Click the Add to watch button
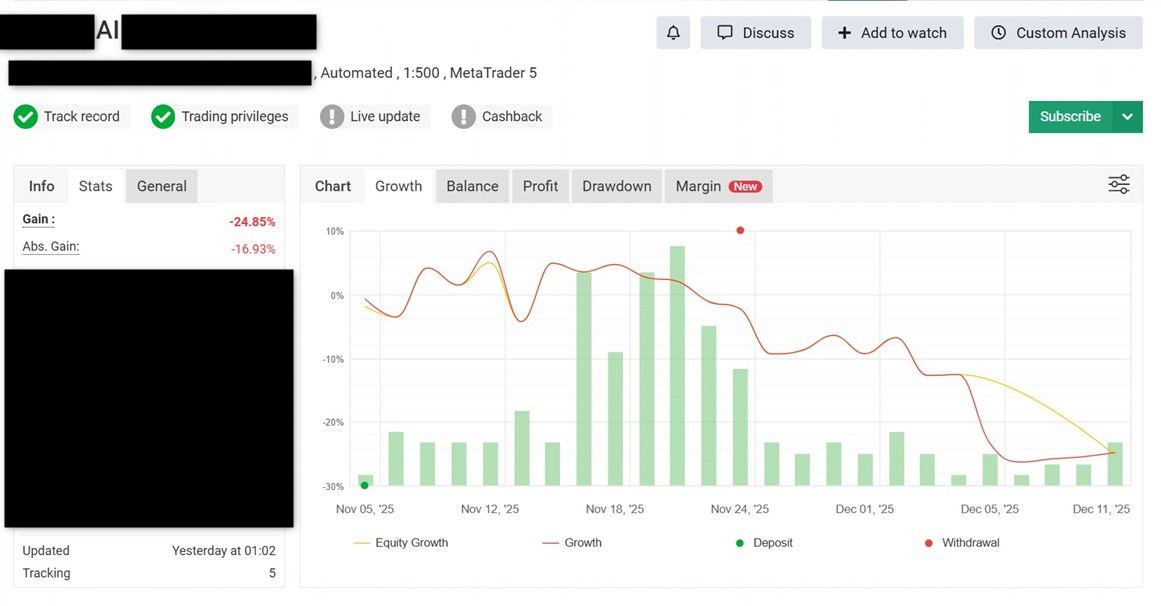 click(x=892, y=33)
